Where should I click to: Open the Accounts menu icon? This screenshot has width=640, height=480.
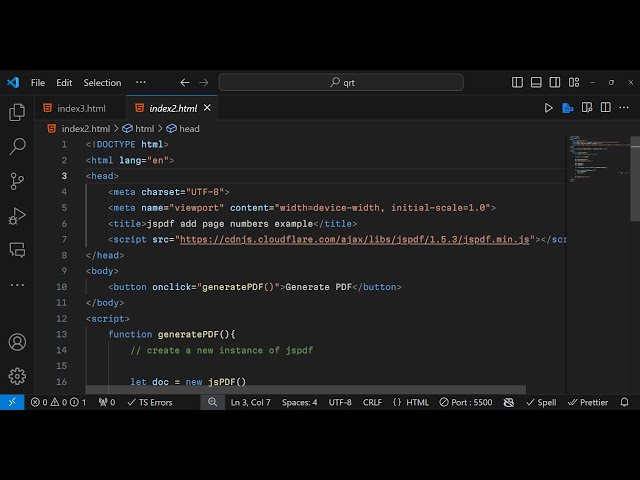pos(17,342)
